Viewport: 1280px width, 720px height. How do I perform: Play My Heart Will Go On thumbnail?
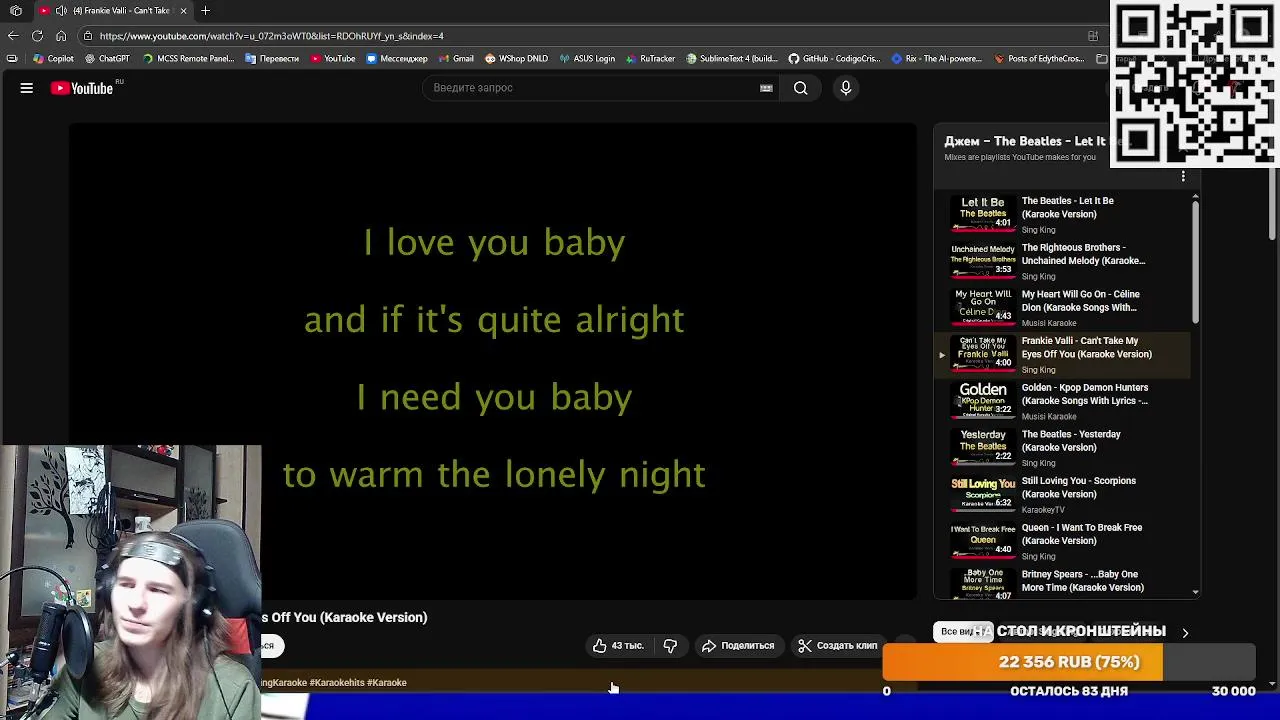click(982, 305)
